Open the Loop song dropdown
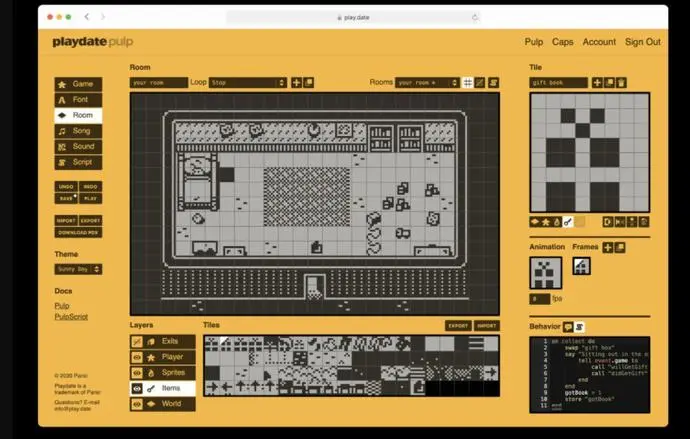The image size is (690, 439). pos(248,83)
